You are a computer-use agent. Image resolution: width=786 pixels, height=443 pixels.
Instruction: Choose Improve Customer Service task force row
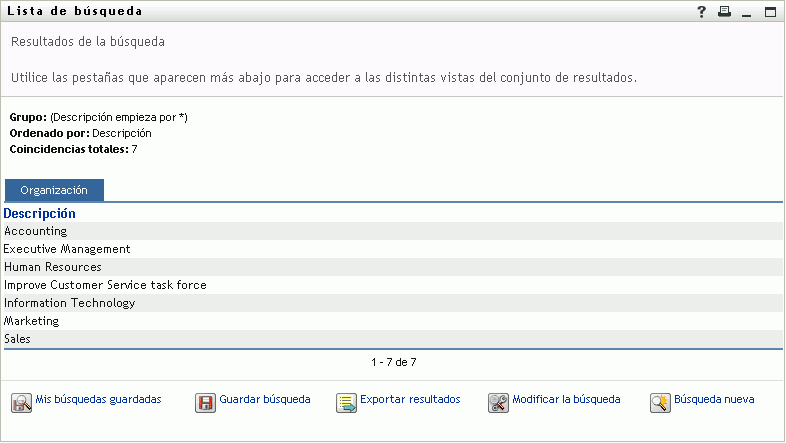[x=106, y=285]
